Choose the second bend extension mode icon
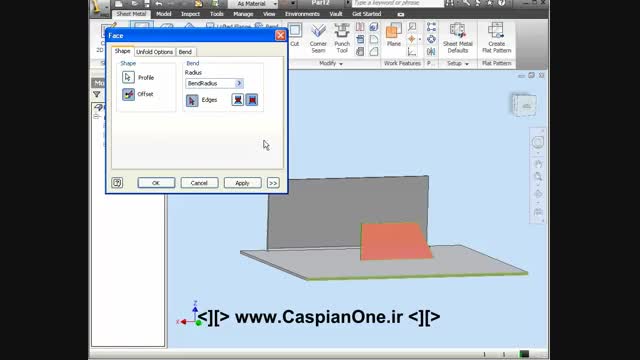Screen dimensions: 640x360 (x=252, y=100)
